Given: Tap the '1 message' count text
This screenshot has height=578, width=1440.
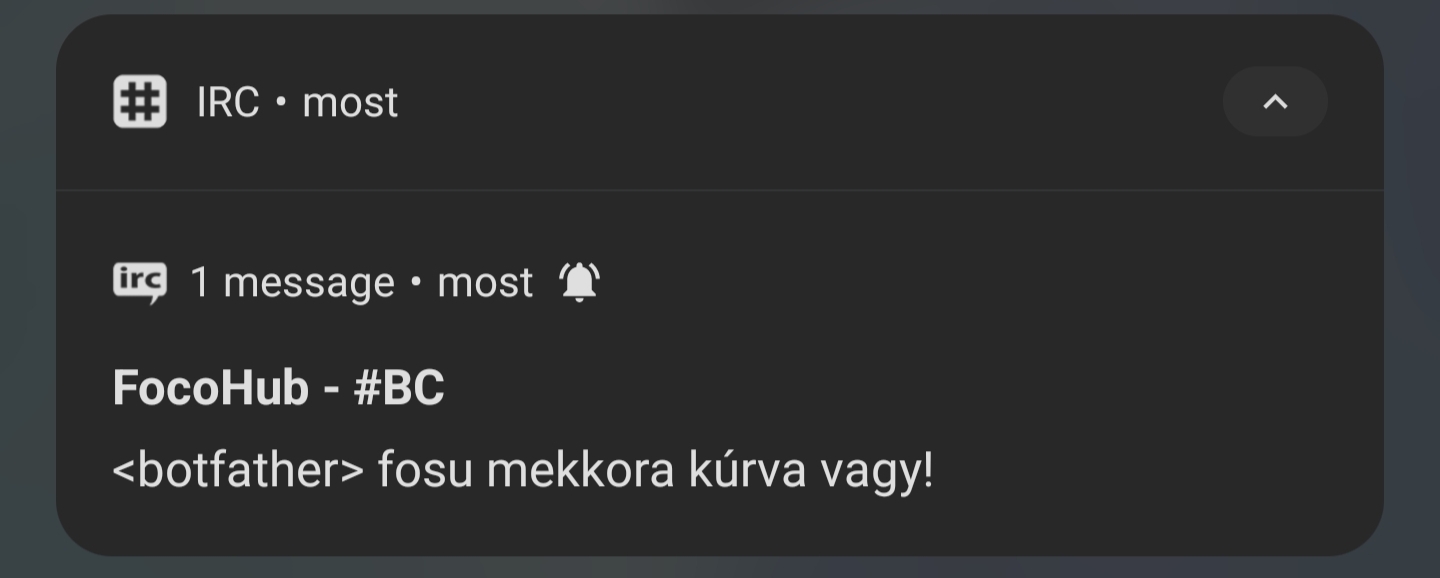Looking at the screenshot, I should (x=292, y=283).
